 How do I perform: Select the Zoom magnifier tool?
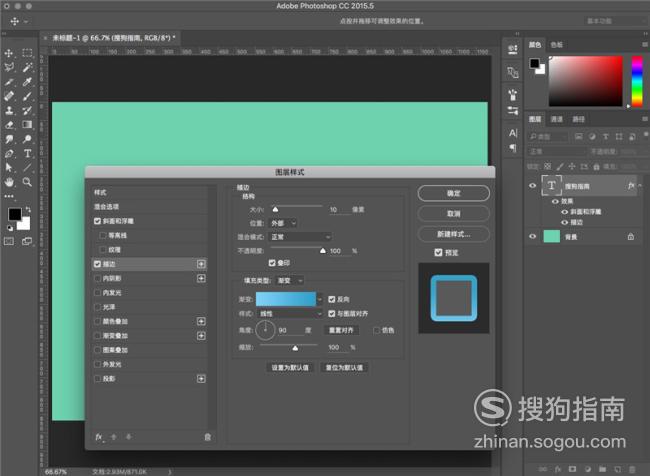click(x=27, y=182)
